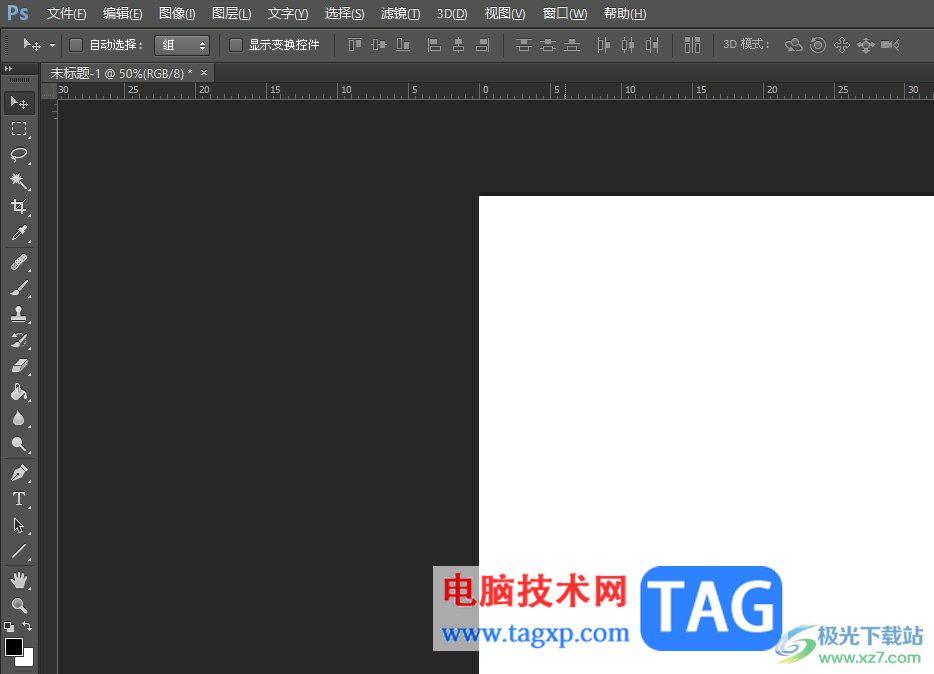This screenshot has height=674, width=934.
Task: Click the distribute horizontal centers icon
Action: (x=628, y=45)
